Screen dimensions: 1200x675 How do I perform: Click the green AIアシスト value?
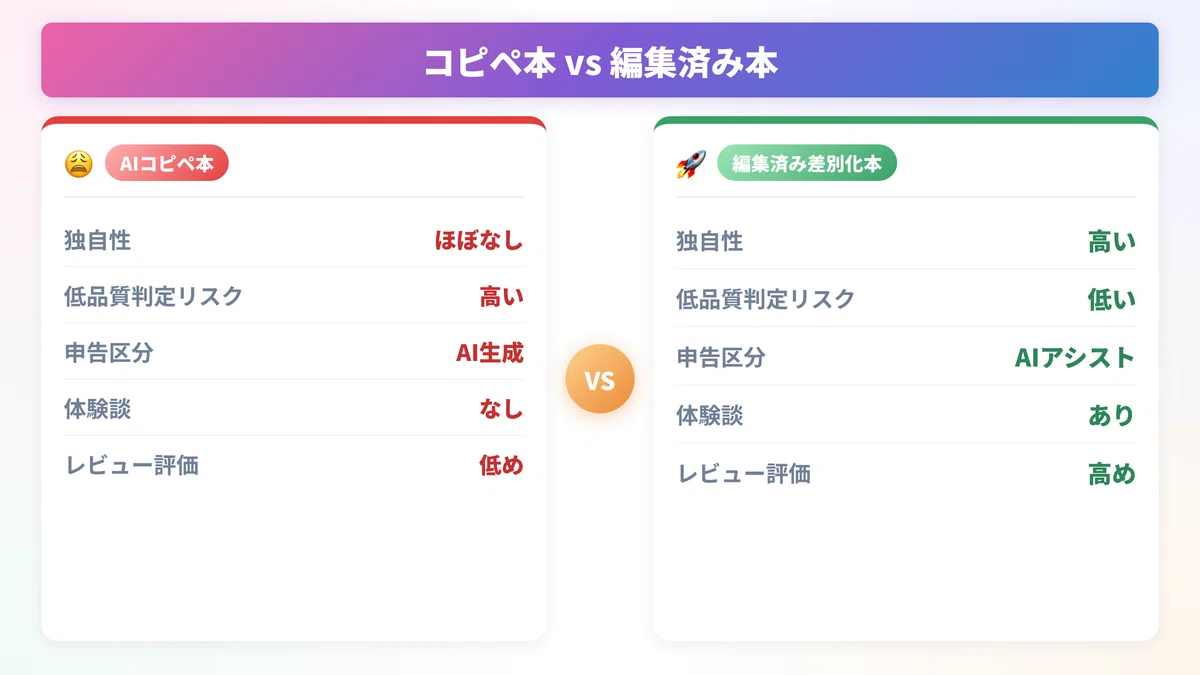pos(1075,357)
